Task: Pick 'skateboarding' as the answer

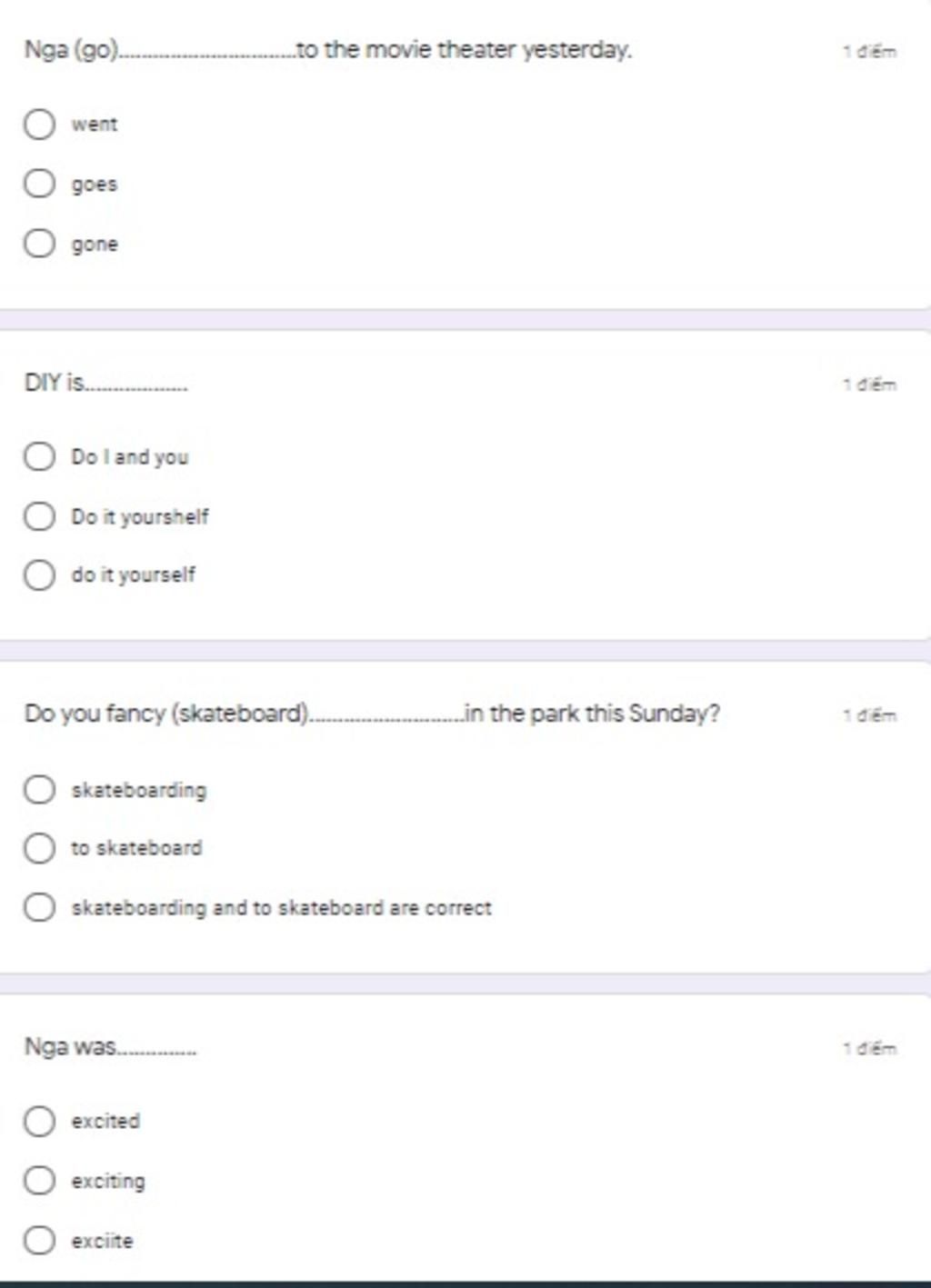Action: pyautogui.click(x=39, y=789)
